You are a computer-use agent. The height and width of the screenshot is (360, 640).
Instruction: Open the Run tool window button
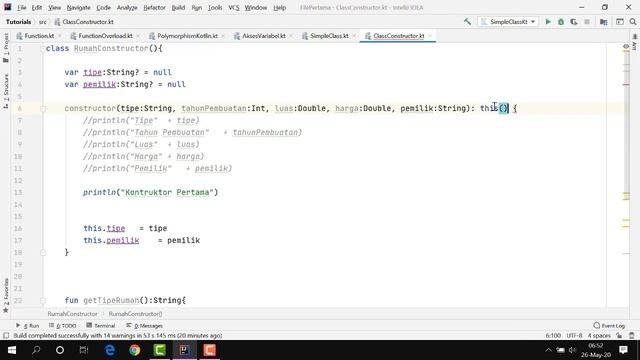tap(27, 326)
